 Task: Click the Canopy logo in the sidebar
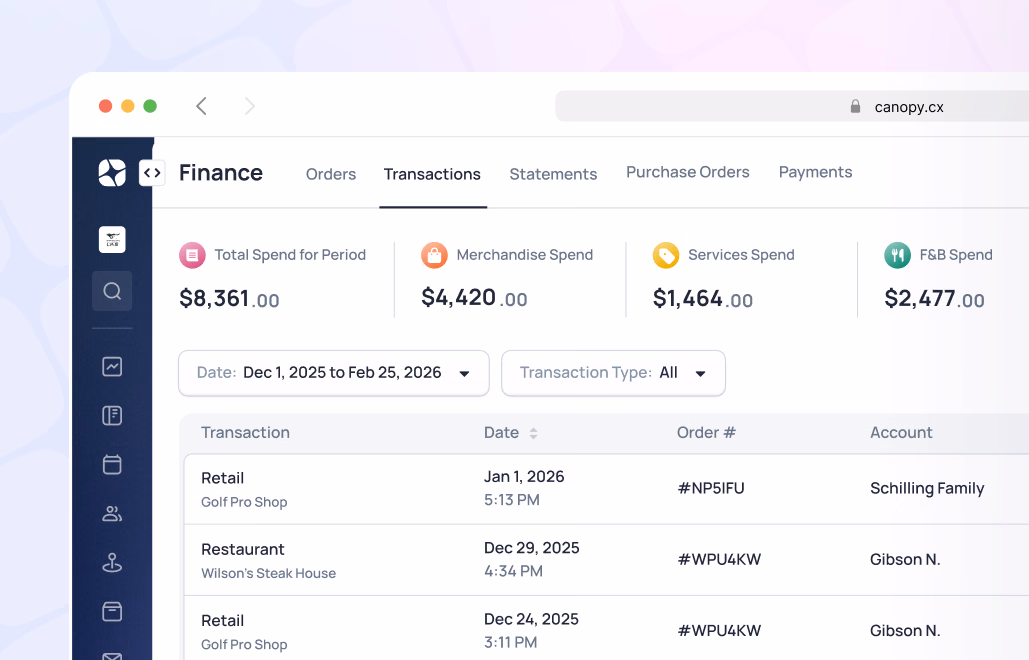(112, 173)
